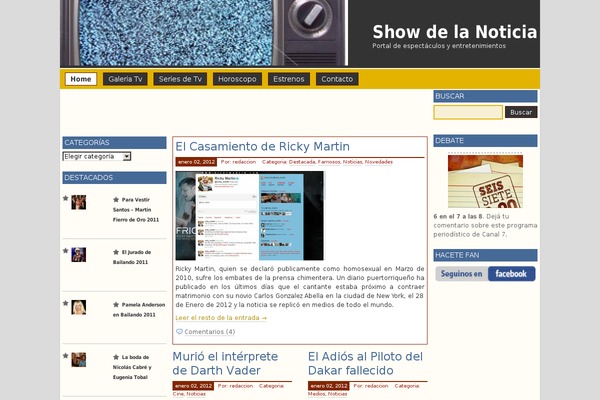Viewport: 600px width, 400px height.
Task: Click the comment bubble icon
Action: click(x=179, y=331)
